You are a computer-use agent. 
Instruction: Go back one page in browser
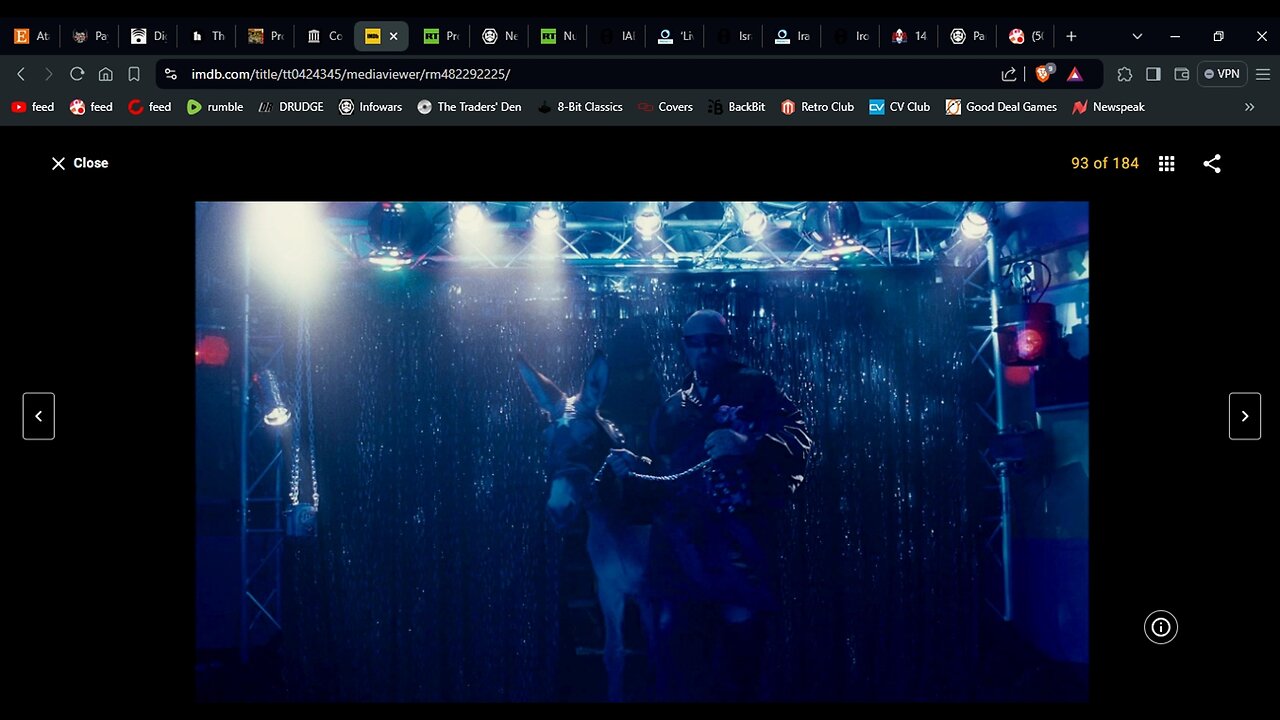(x=21, y=74)
